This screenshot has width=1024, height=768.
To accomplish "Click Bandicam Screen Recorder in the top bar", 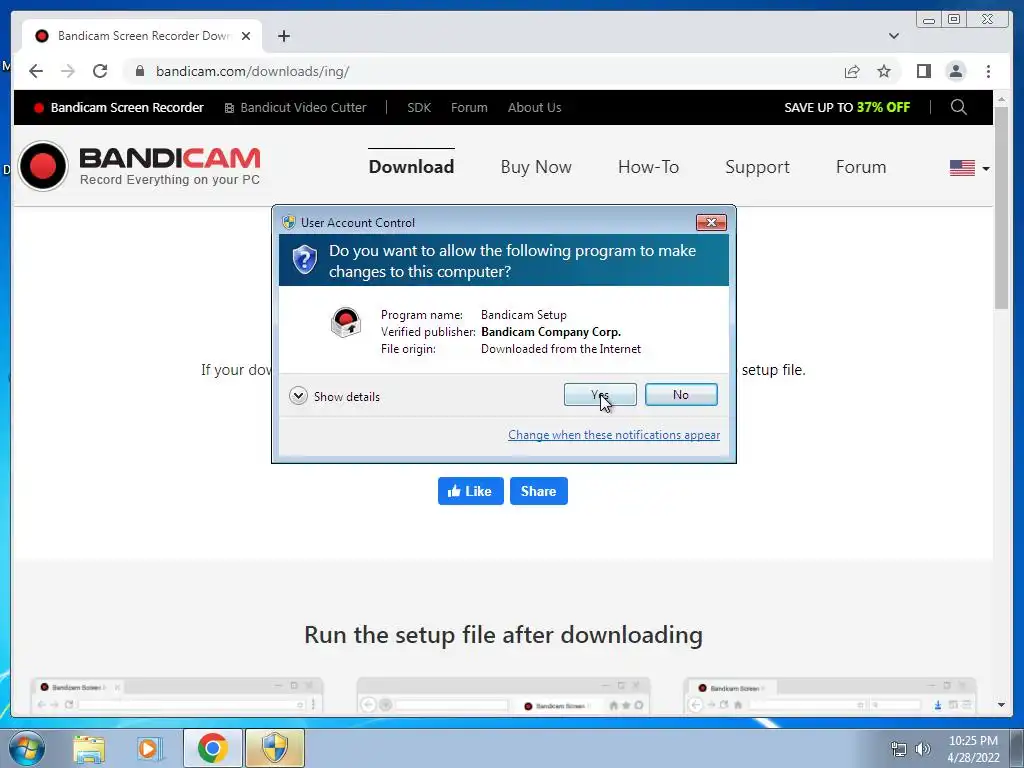I will tap(119, 108).
